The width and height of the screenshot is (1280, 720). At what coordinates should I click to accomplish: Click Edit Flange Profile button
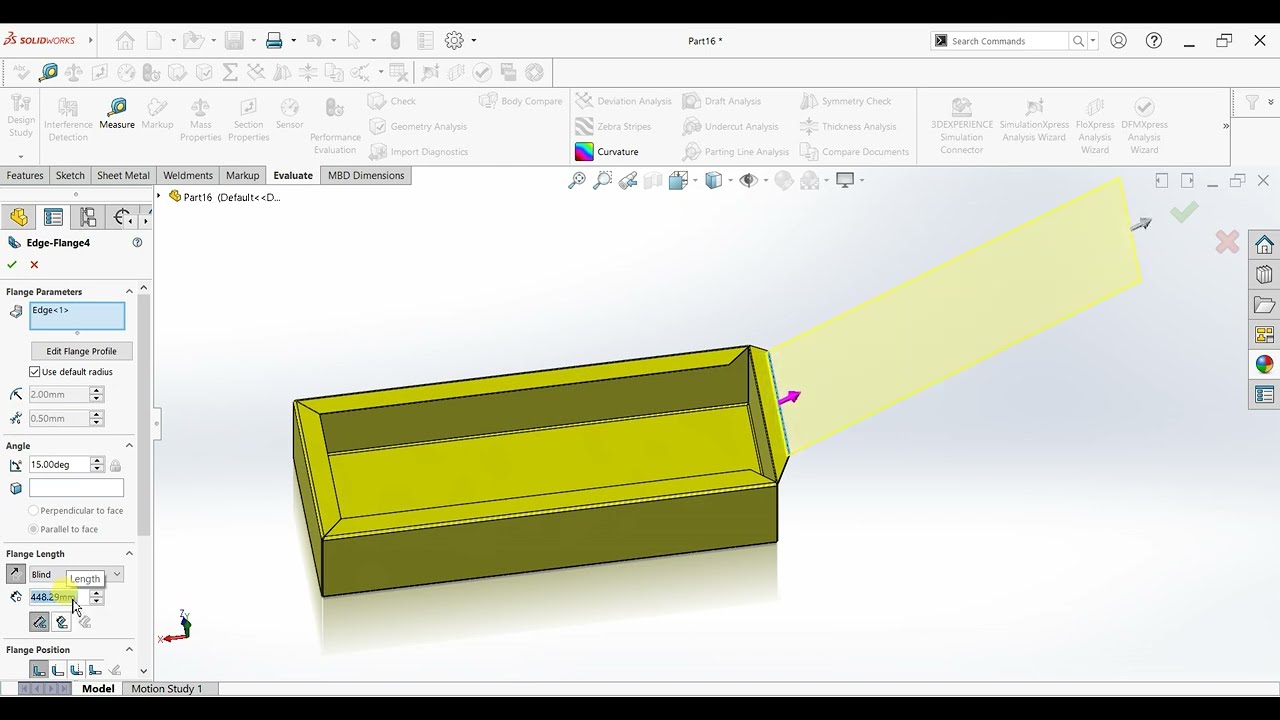point(81,351)
